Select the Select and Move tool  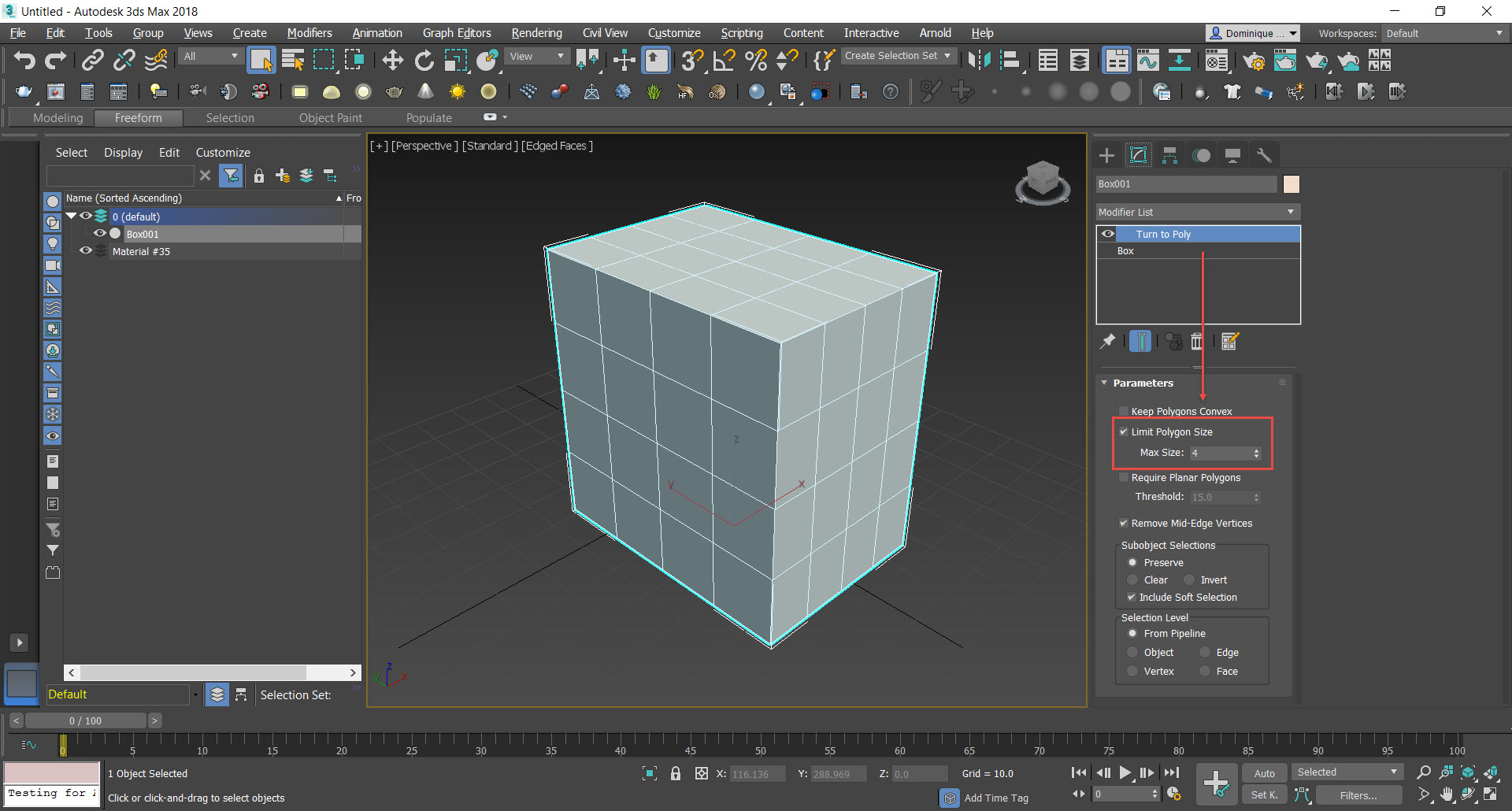(391, 60)
